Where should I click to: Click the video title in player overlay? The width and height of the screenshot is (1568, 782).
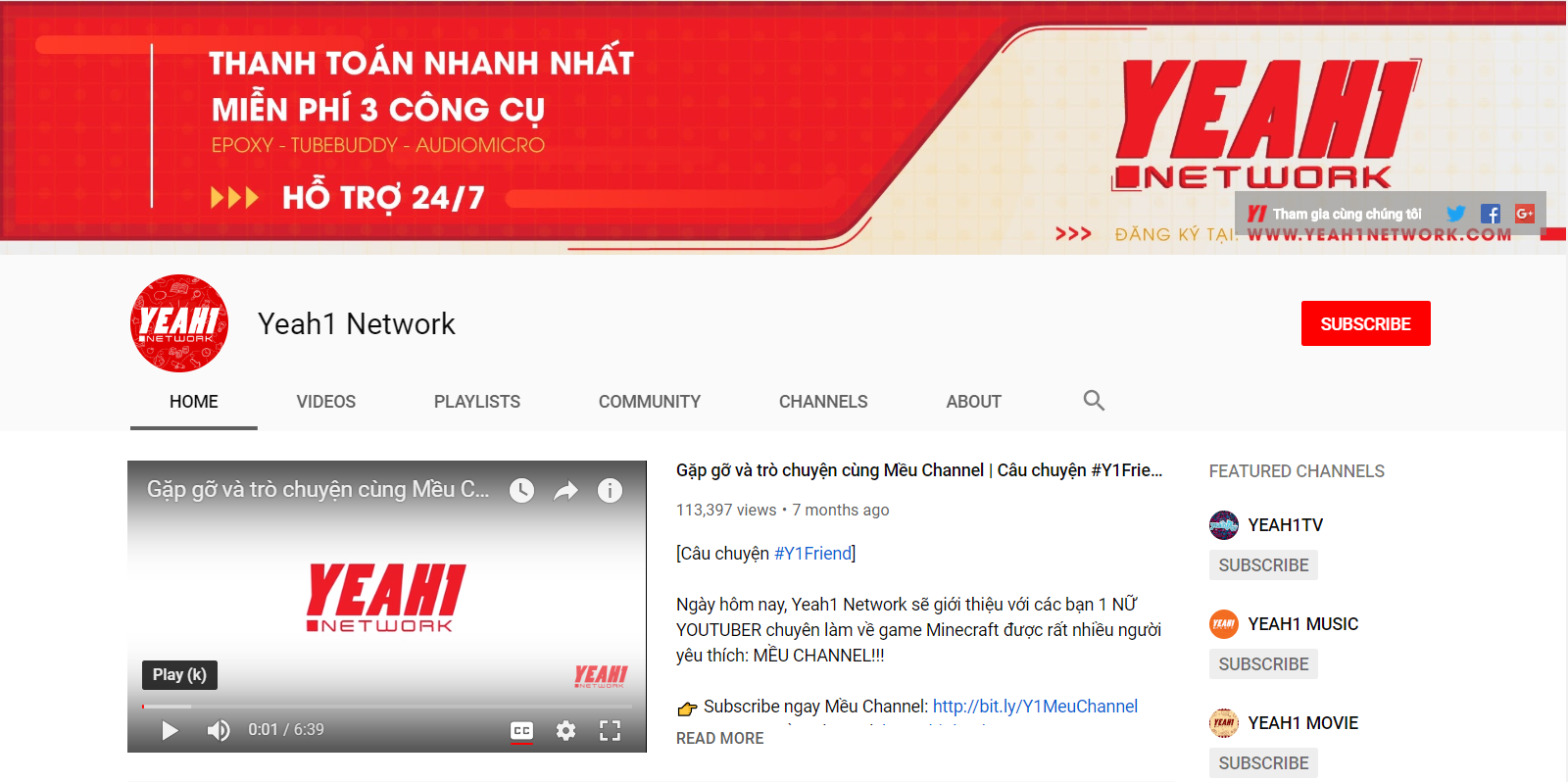318,489
